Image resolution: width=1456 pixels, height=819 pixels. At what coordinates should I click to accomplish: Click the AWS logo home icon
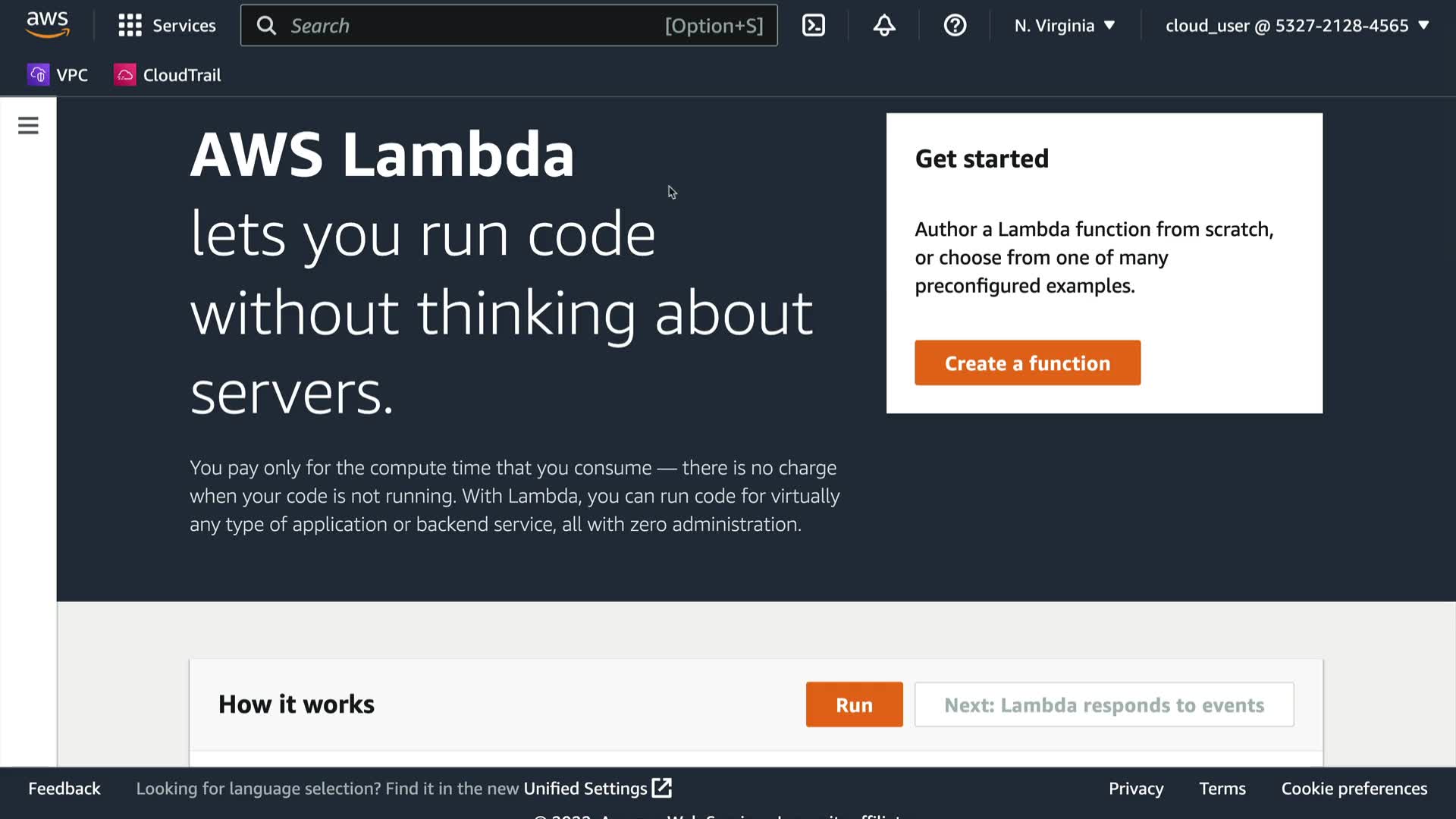tap(48, 25)
